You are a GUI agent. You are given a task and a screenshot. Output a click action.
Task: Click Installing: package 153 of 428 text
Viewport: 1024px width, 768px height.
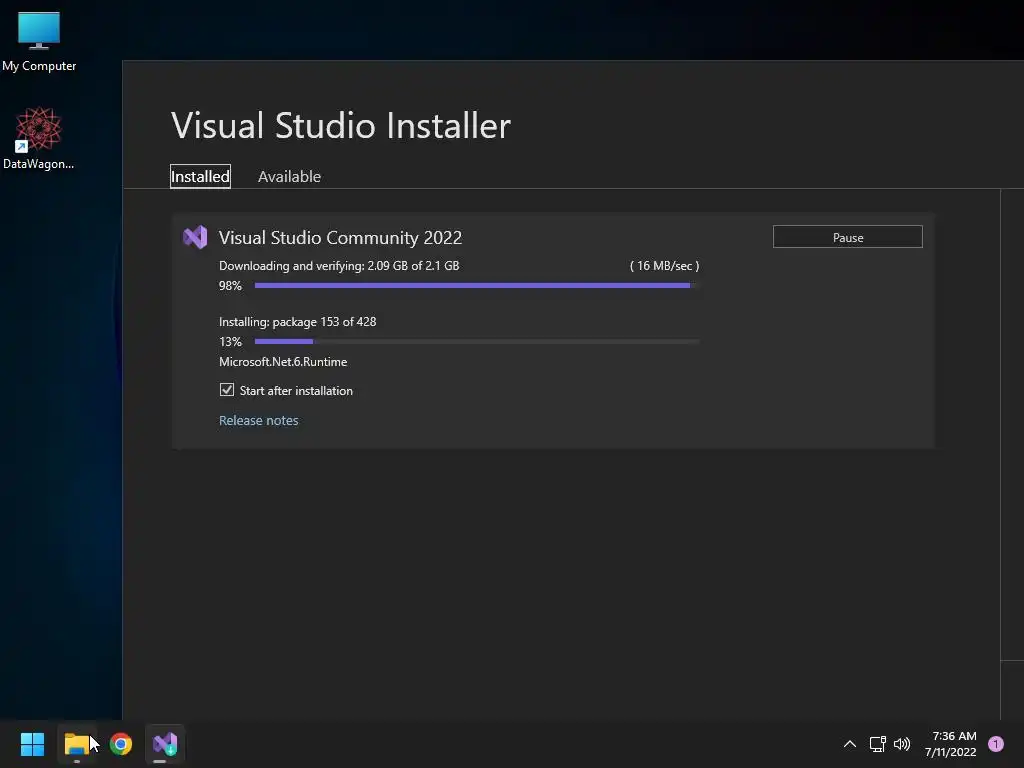[x=297, y=322]
